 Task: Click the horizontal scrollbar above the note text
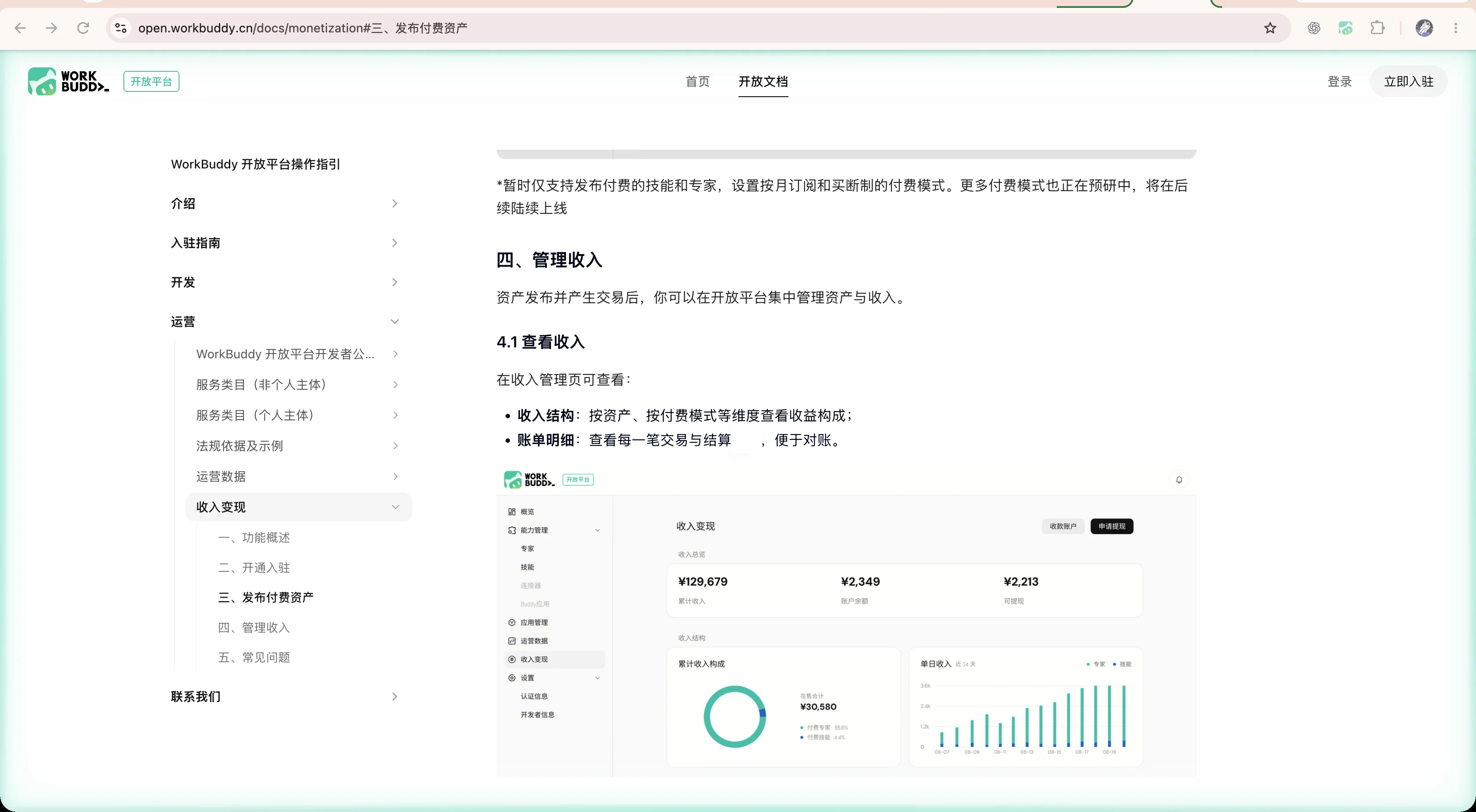tap(846, 154)
